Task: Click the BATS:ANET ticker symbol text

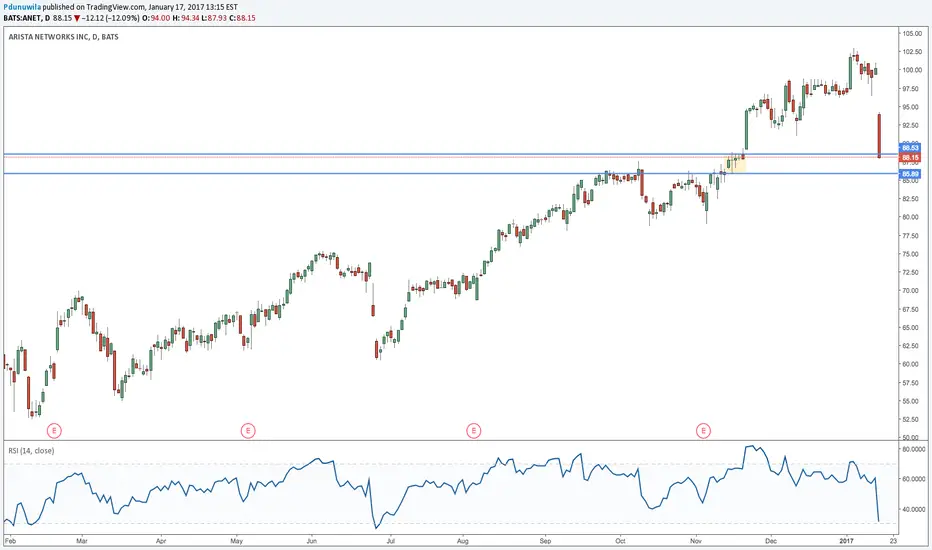Action: point(22,18)
